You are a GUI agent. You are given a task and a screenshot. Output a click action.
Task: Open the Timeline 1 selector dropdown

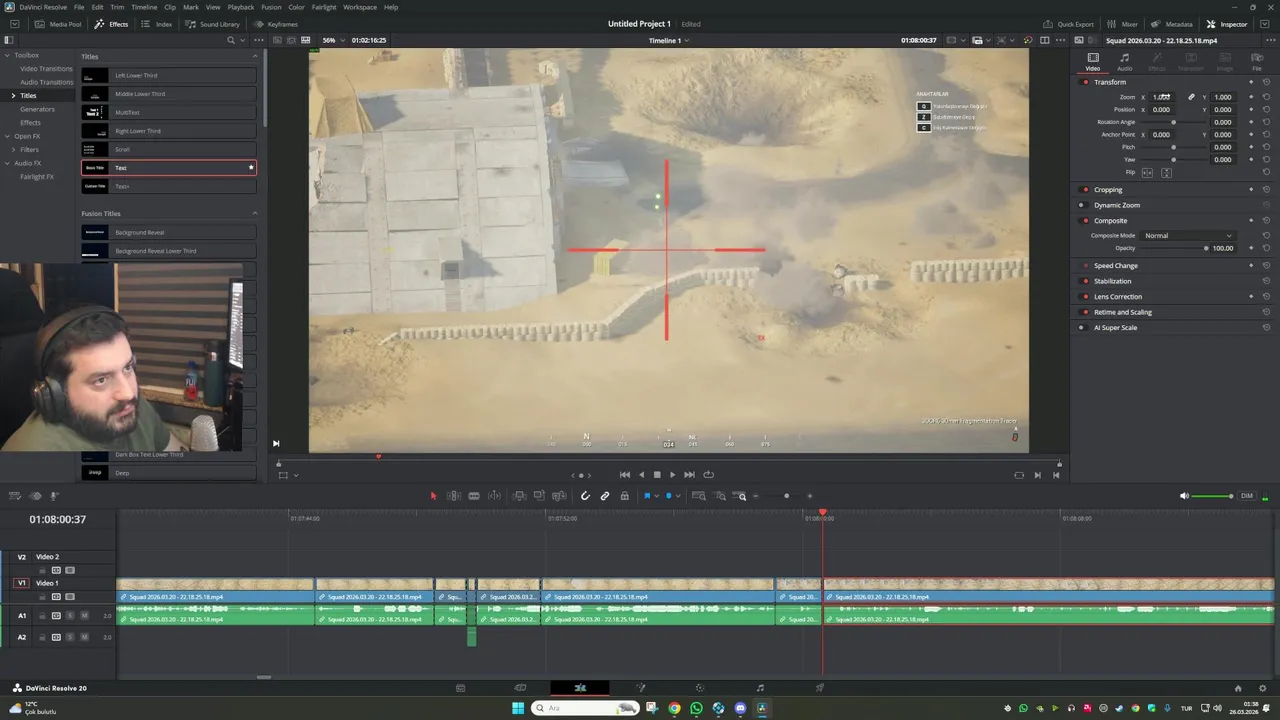[x=669, y=40]
